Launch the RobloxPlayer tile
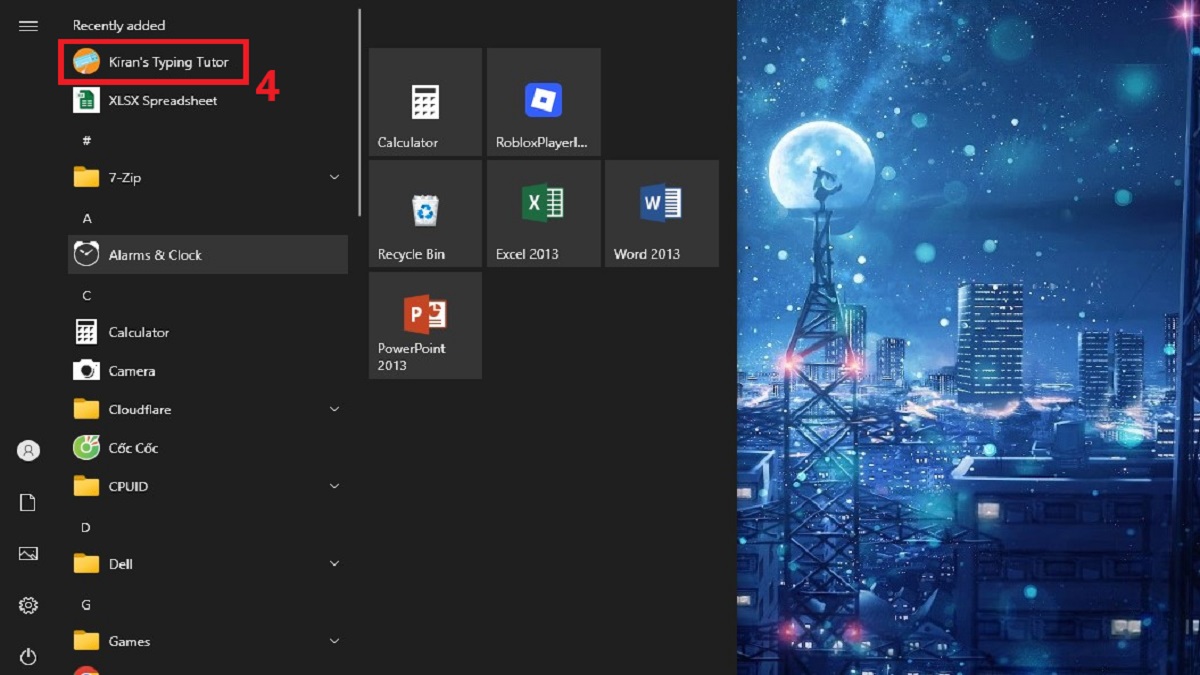The width and height of the screenshot is (1200, 675). (543, 102)
